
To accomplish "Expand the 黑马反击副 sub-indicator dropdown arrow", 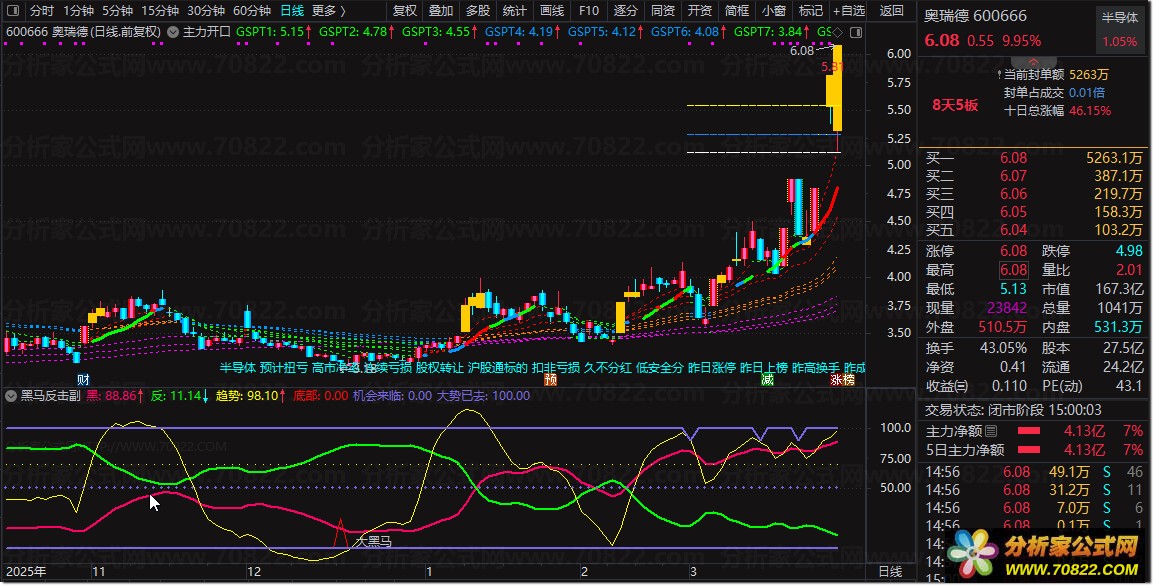I will [x=11, y=396].
